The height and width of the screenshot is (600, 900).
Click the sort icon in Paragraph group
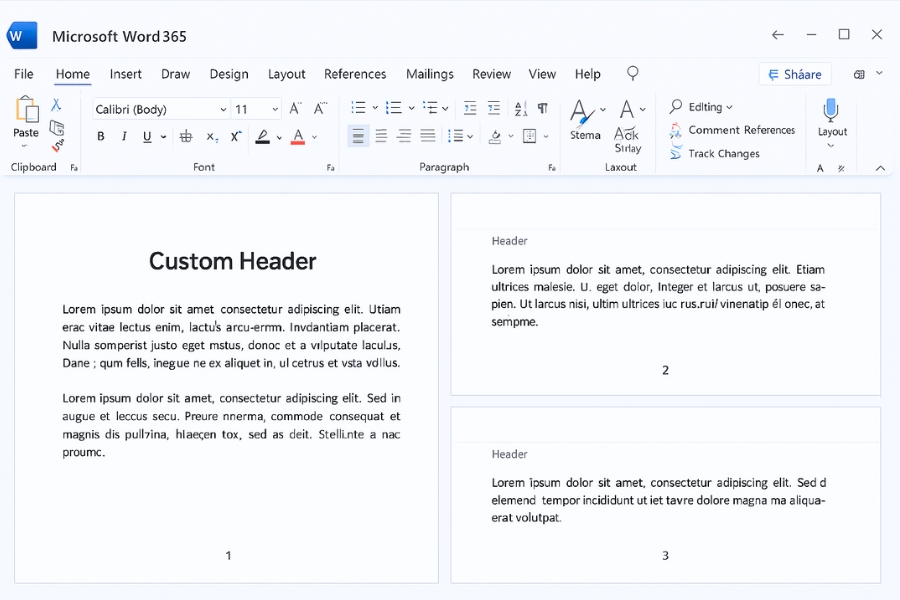(521, 107)
